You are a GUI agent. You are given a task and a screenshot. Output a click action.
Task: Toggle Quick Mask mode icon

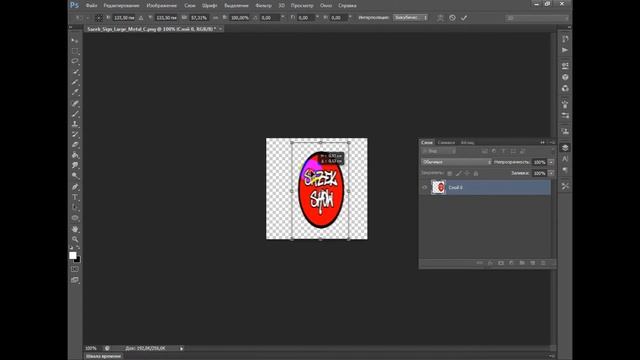coord(75,269)
